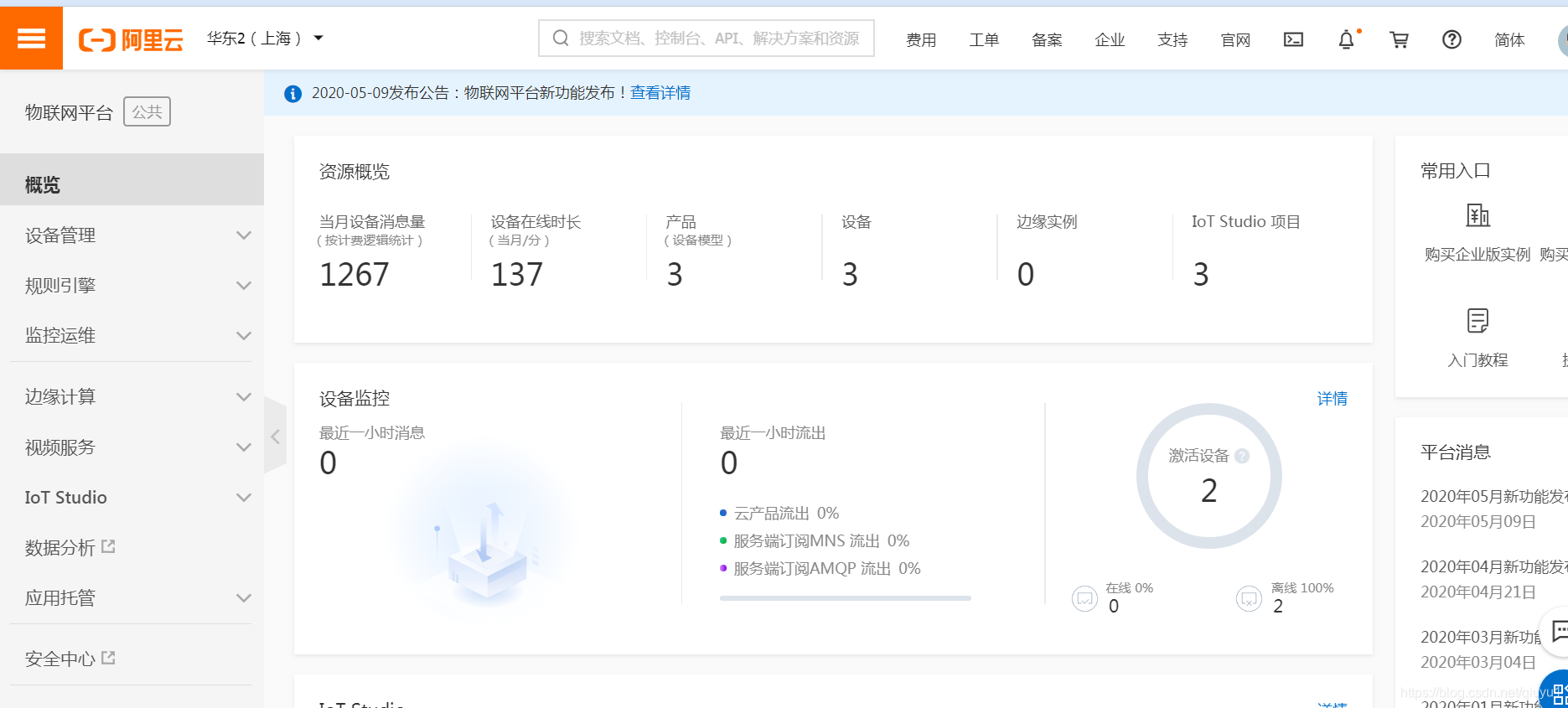Expand the 规则引擎 menu

132,286
